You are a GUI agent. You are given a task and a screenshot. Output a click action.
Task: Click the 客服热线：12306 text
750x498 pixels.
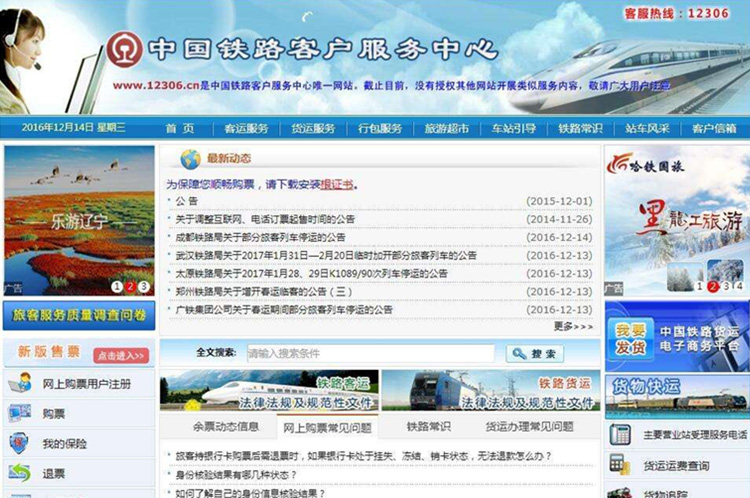pos(677,13)
